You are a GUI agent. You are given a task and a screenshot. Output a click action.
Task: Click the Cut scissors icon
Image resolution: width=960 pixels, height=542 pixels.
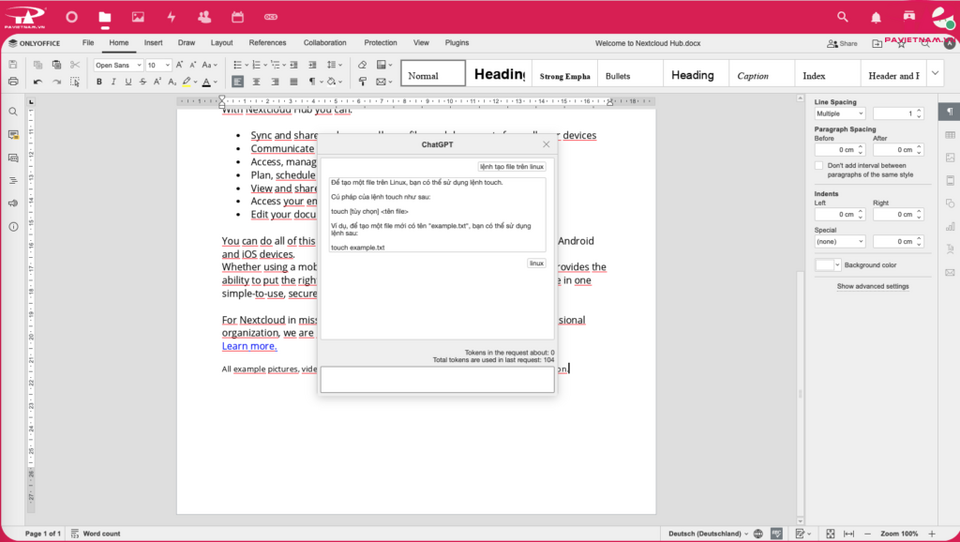click(75, 65)
